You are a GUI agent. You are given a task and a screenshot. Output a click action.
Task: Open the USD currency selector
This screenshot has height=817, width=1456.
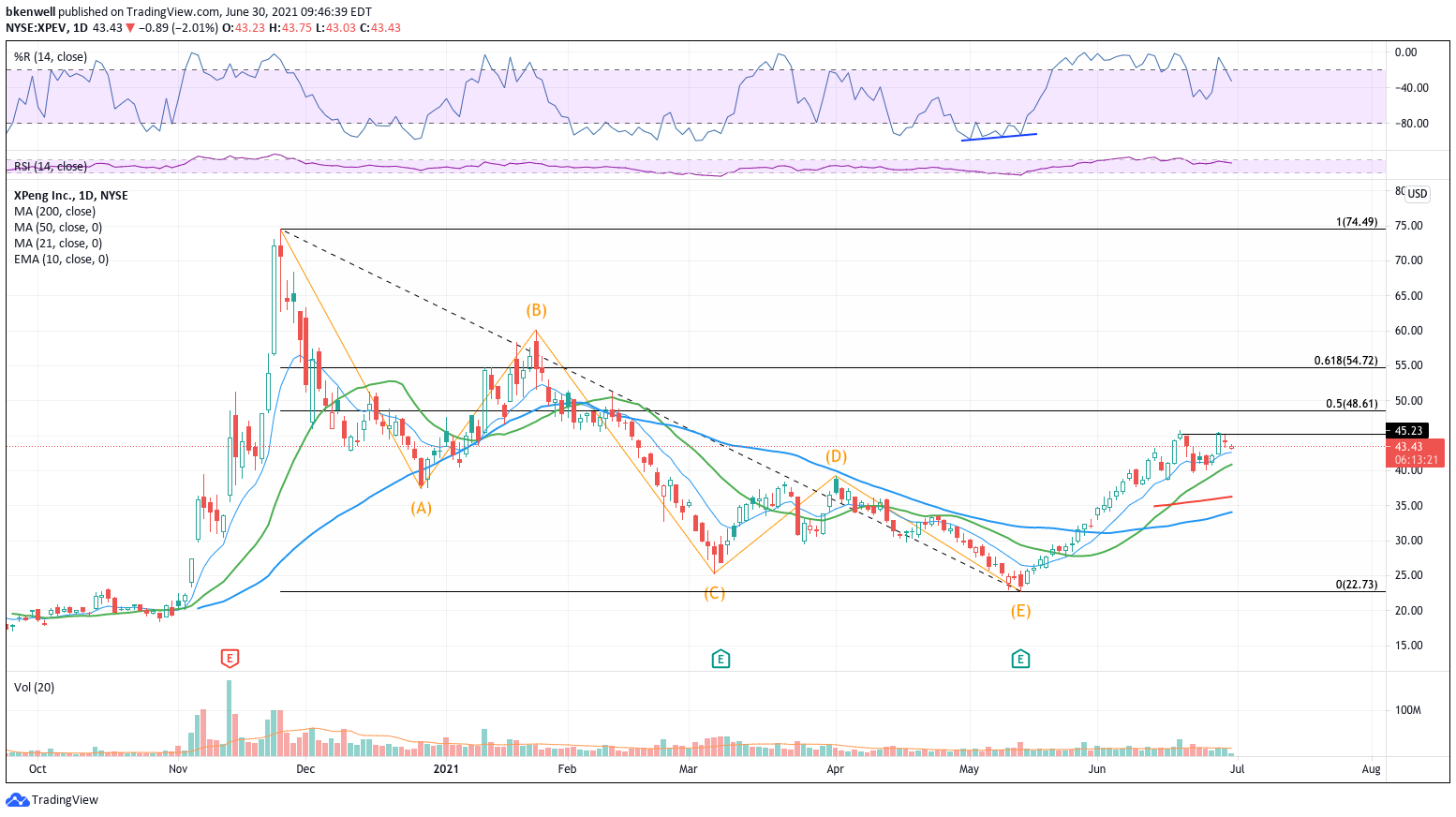click(1417, 194)
